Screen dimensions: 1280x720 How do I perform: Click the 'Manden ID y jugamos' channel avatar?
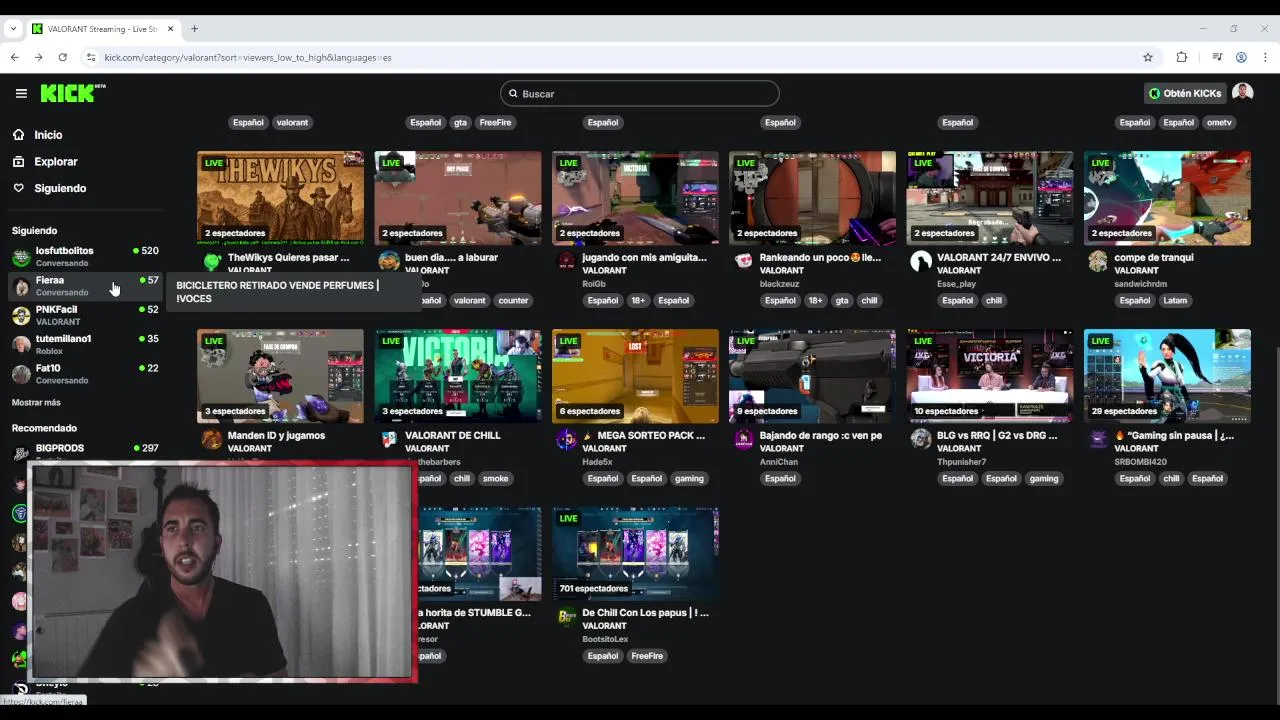[211, 440]
